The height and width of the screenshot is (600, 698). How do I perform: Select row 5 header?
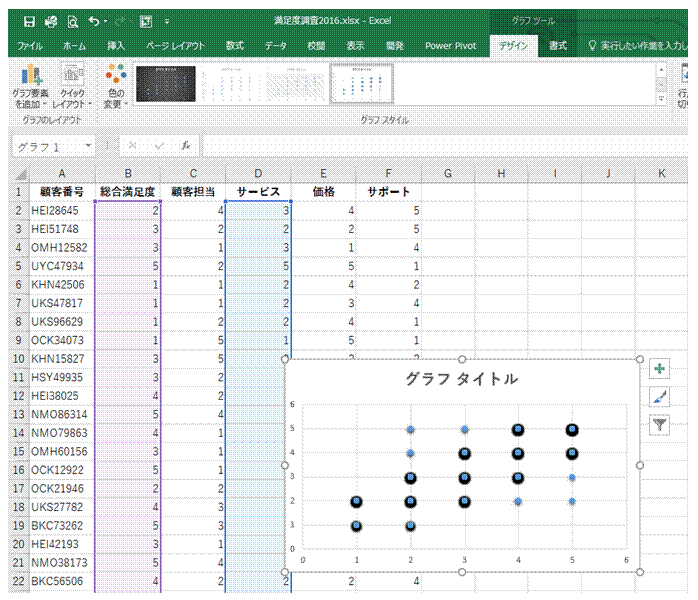(x=19, y=266)
